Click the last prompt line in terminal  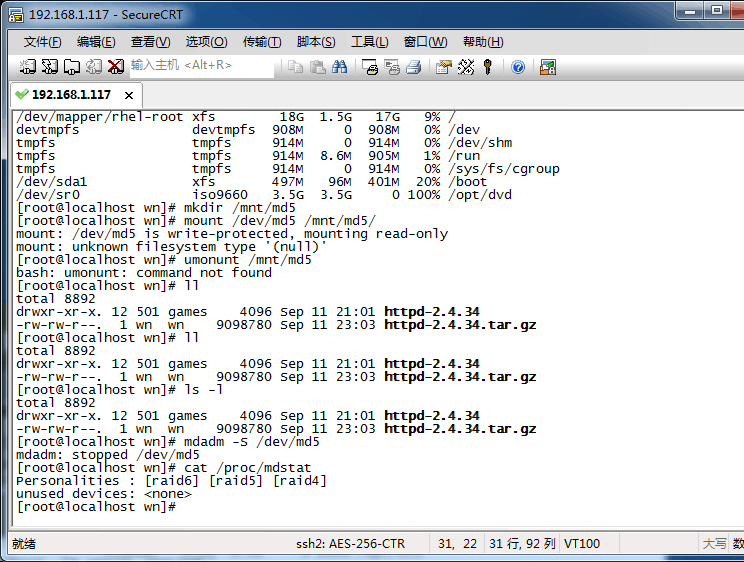point(96,507)
